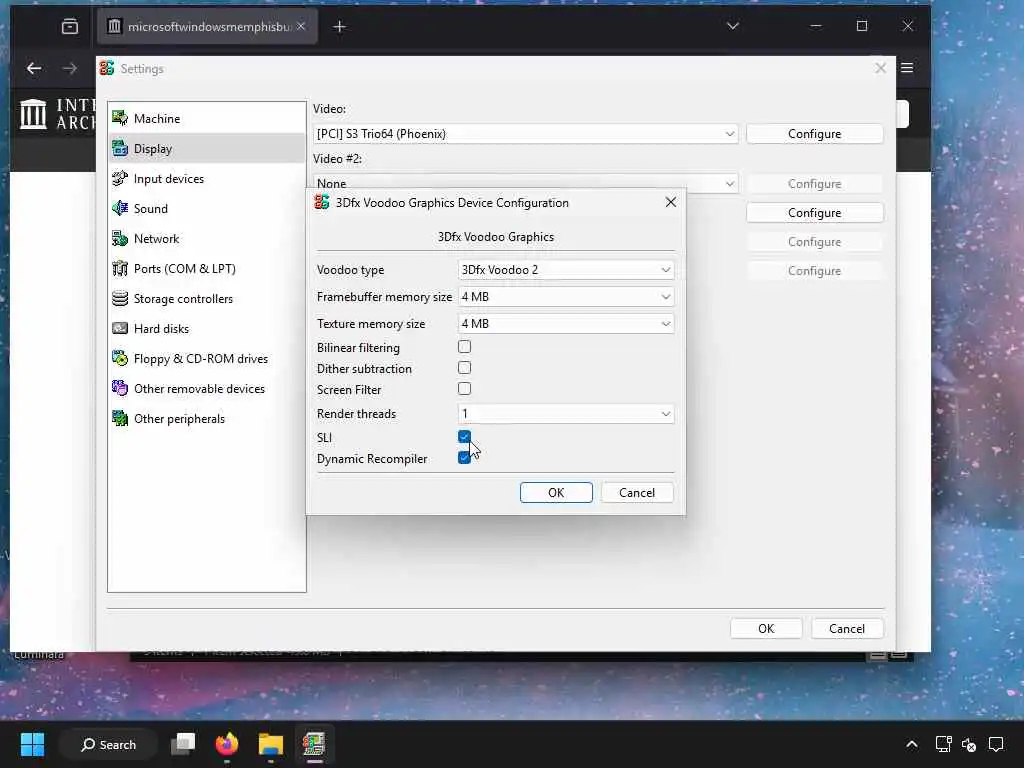Select the Input devices category
This screenshot has height=768, width=1024.
click(x=206, y=178)
